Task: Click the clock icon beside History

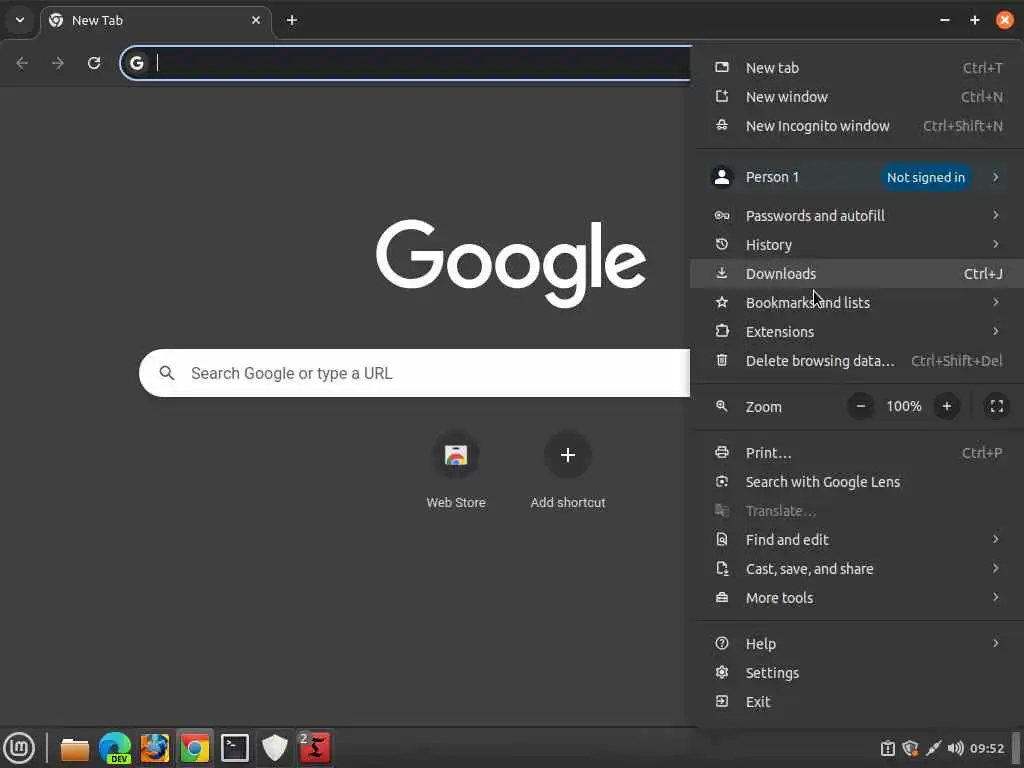Action: coord(722,244)
